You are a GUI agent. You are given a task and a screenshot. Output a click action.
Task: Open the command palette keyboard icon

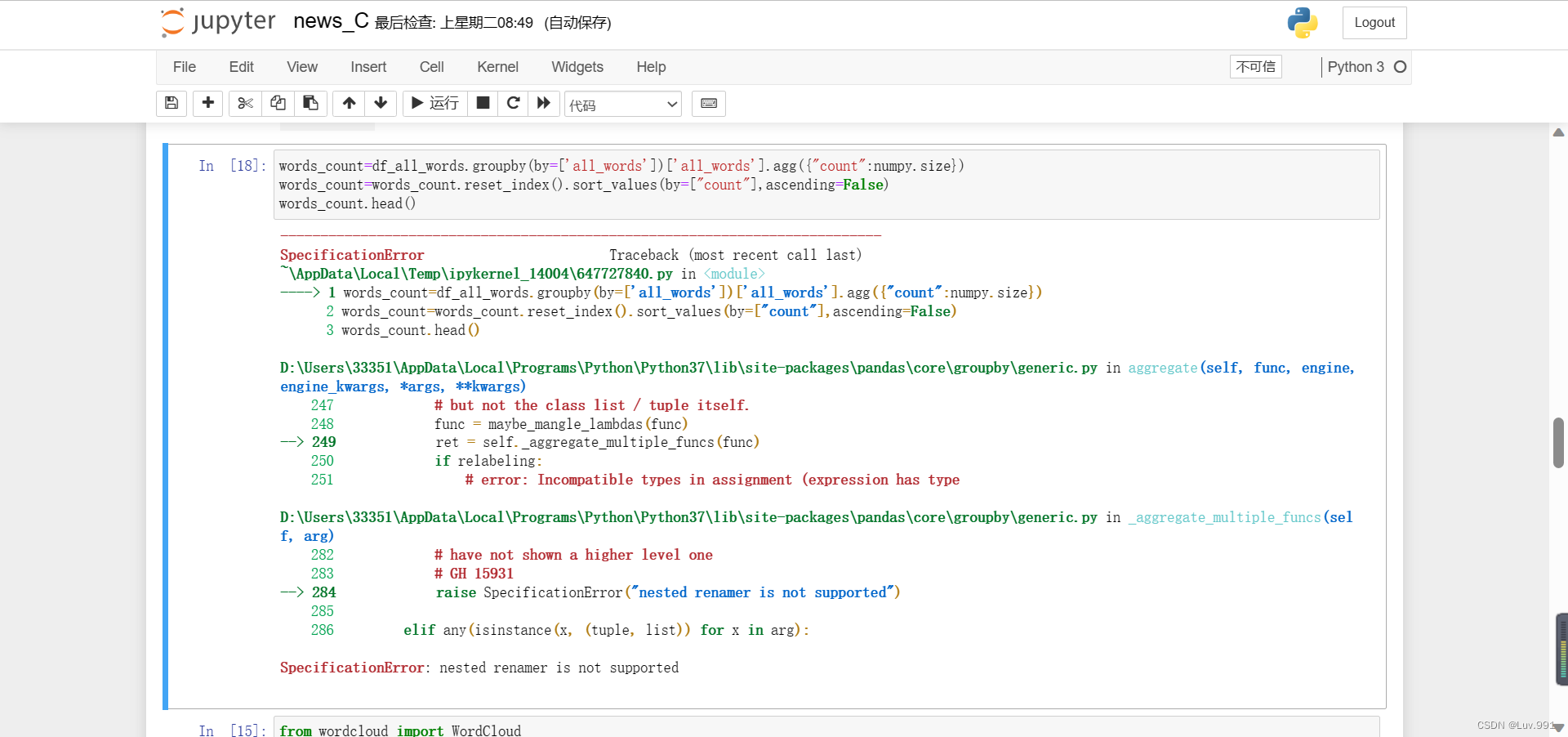point(708,104)
